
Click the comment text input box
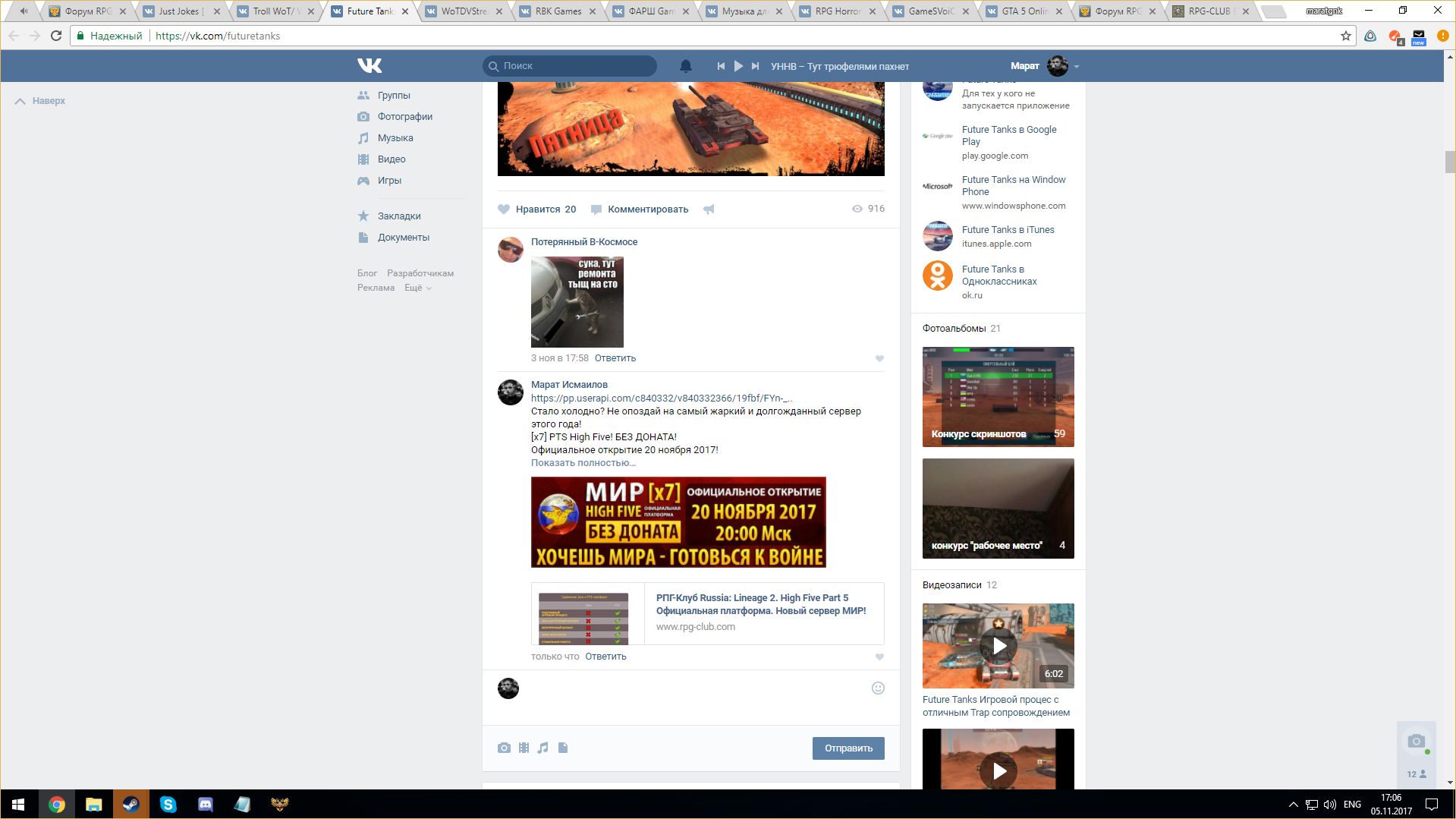[x=694, y=688]
